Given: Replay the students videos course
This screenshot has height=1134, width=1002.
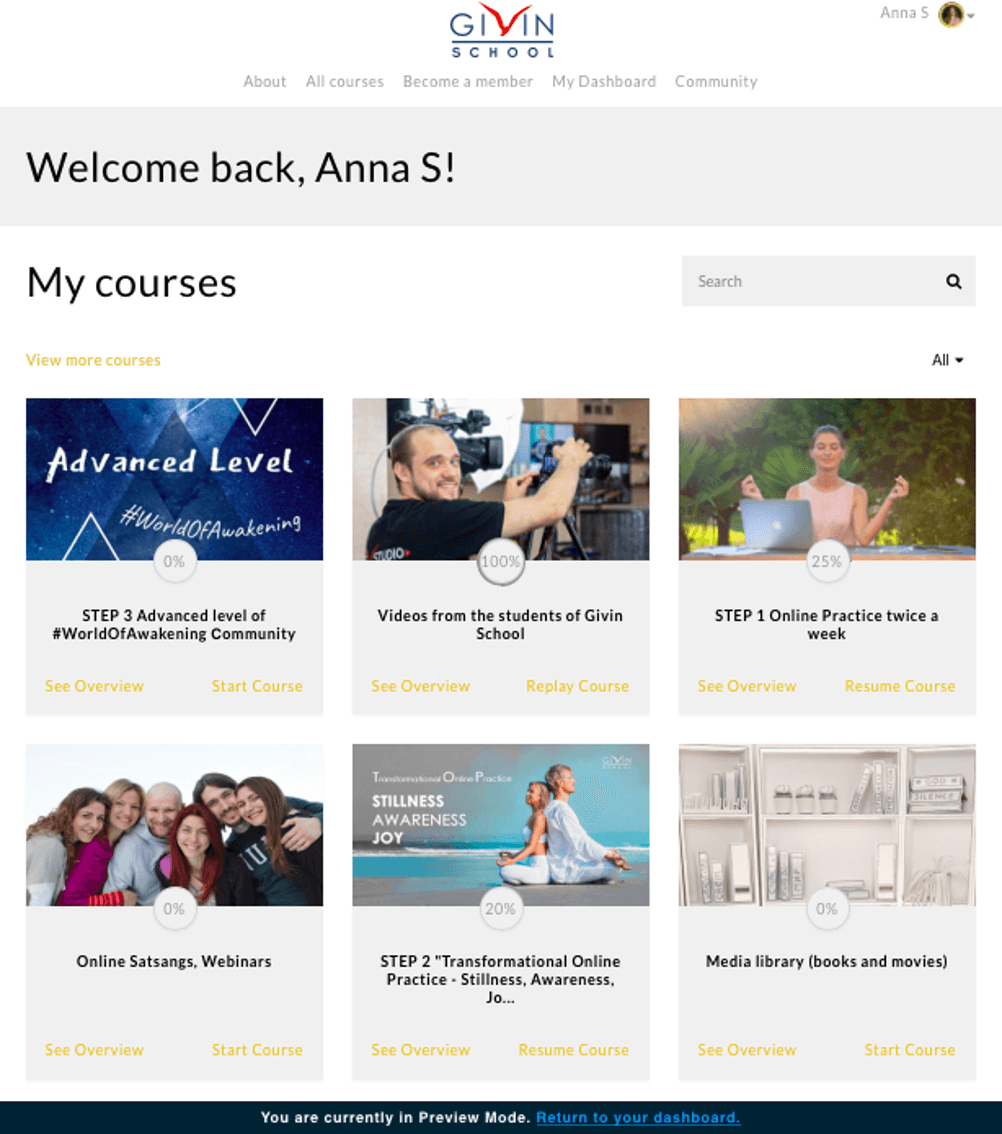Looking at the screenshot, I should click(577, 686).
